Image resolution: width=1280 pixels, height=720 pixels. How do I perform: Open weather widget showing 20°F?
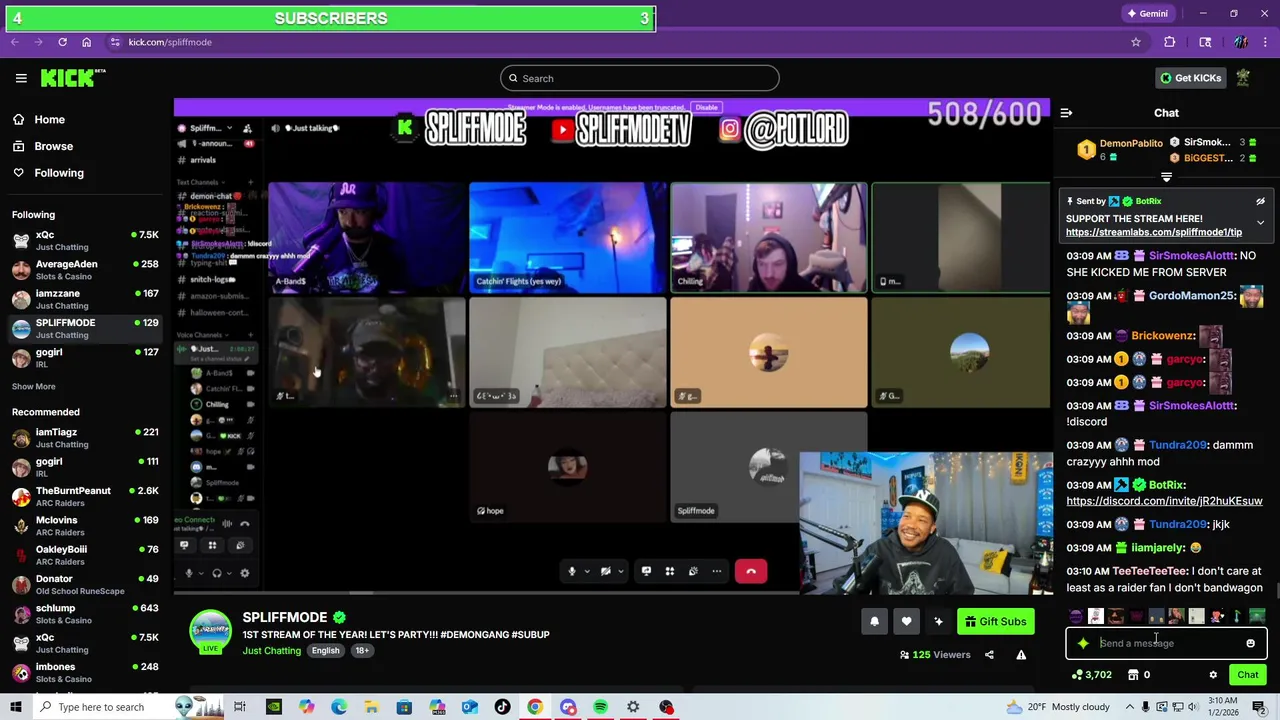click(1057, 707)
